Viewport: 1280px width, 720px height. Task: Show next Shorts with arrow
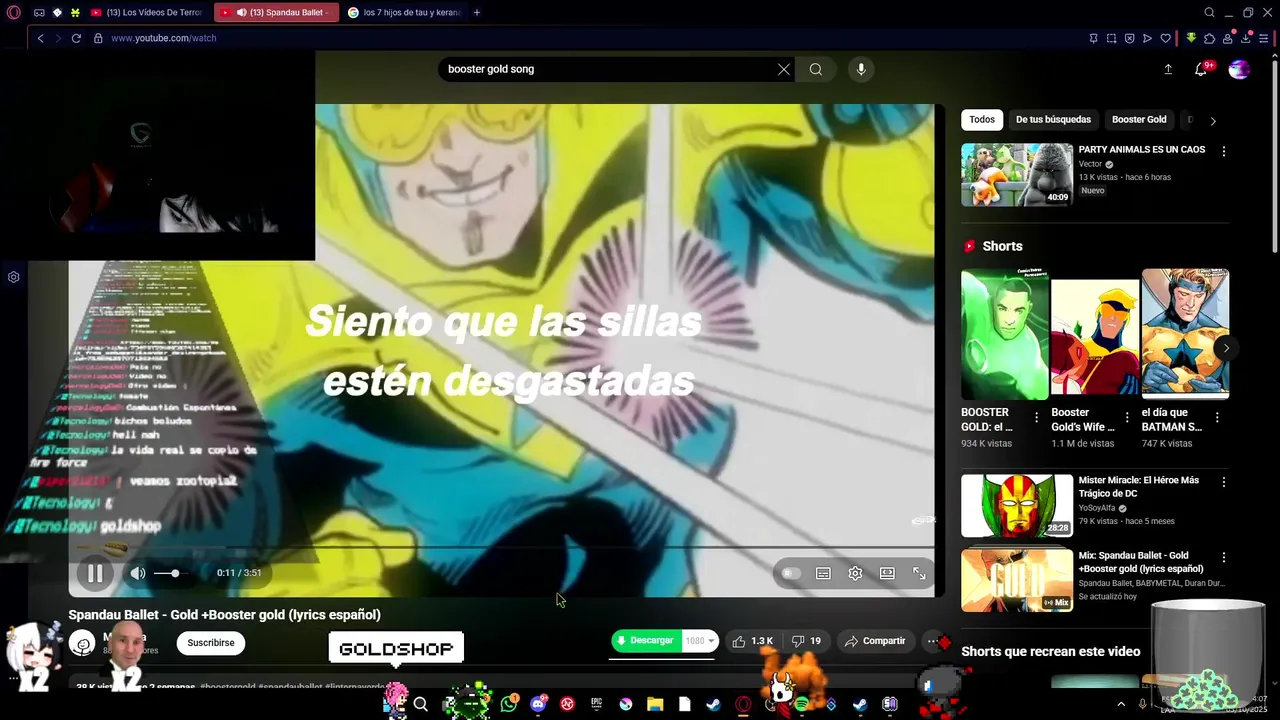(x=1226, y=348)
